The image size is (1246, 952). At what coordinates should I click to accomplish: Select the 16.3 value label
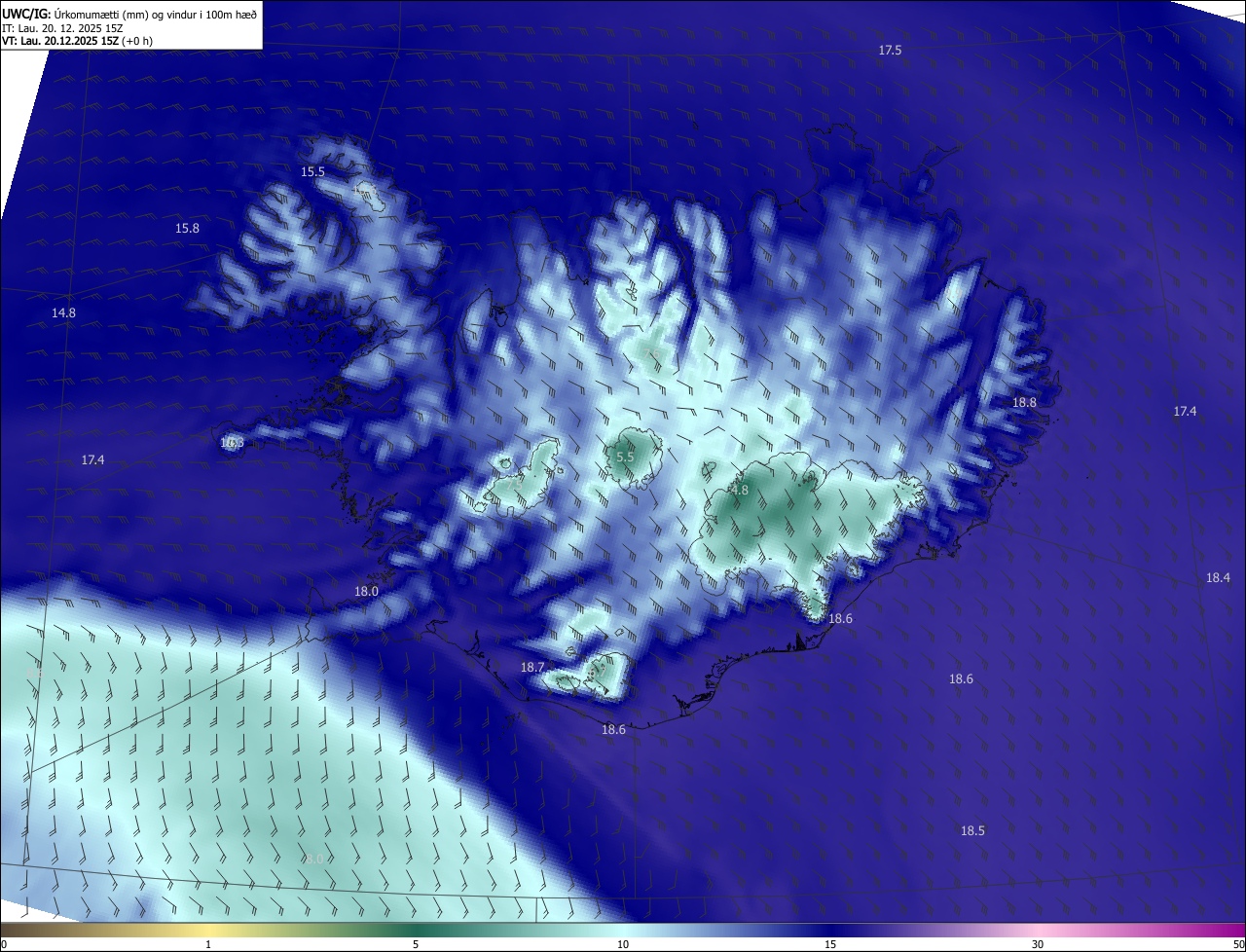pyautogui.click(x=232, y=443)
